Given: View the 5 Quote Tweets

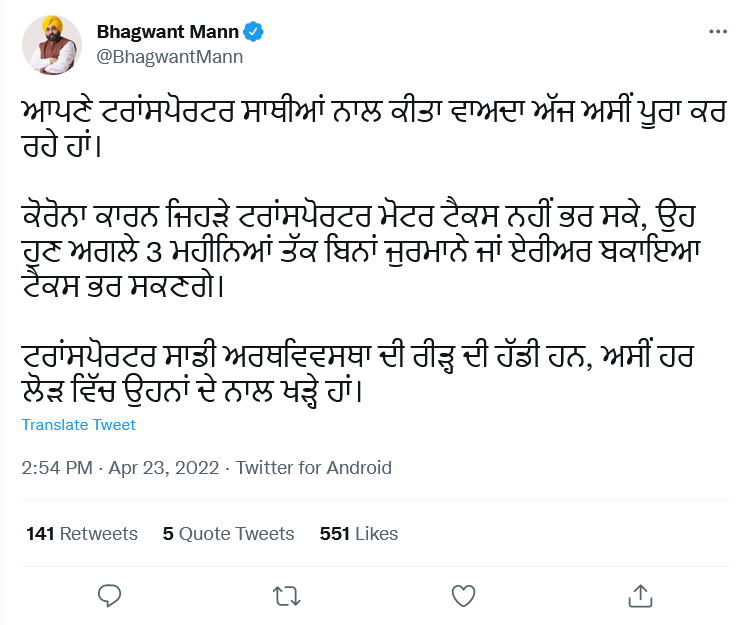Looking at the screenshot, I should (229, 534).
